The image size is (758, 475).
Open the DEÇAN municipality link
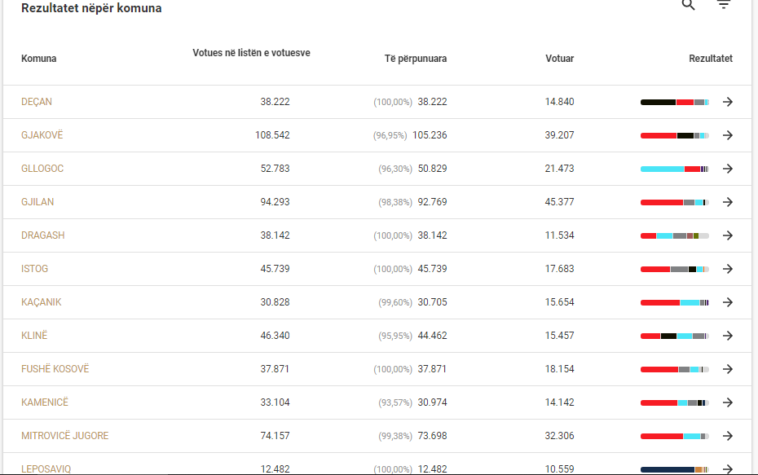coord(37,102)
